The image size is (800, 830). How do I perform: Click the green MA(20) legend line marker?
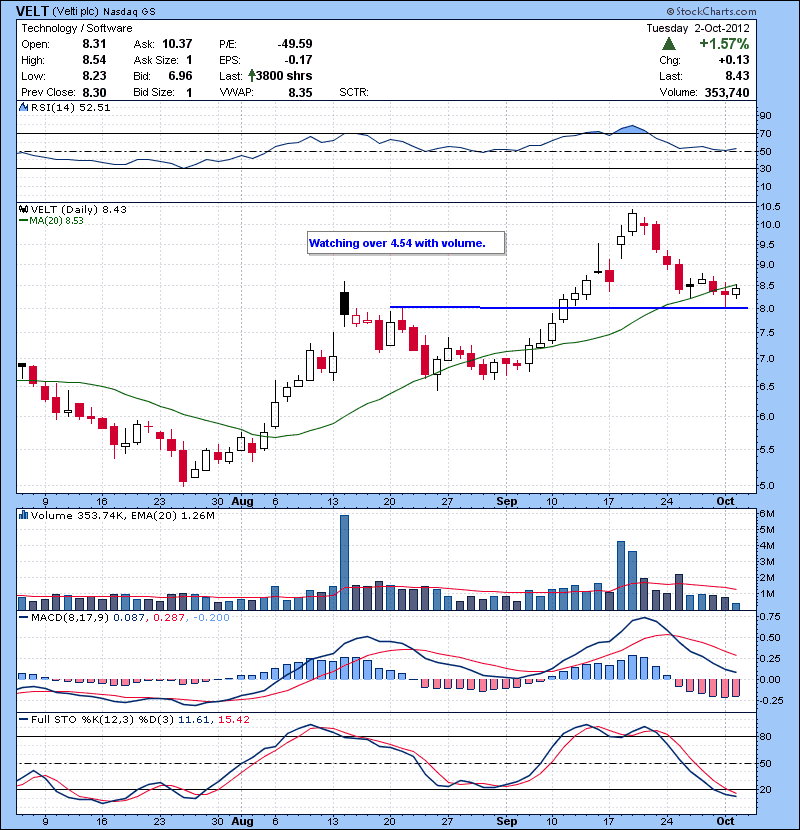[x=23, y=221]
